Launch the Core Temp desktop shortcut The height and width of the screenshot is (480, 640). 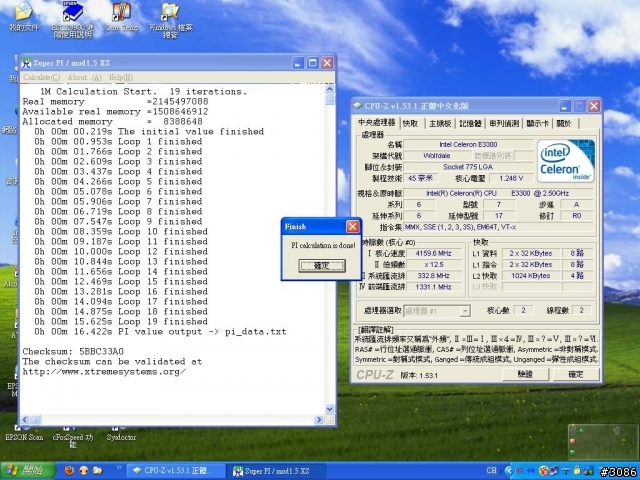[122, 16]
